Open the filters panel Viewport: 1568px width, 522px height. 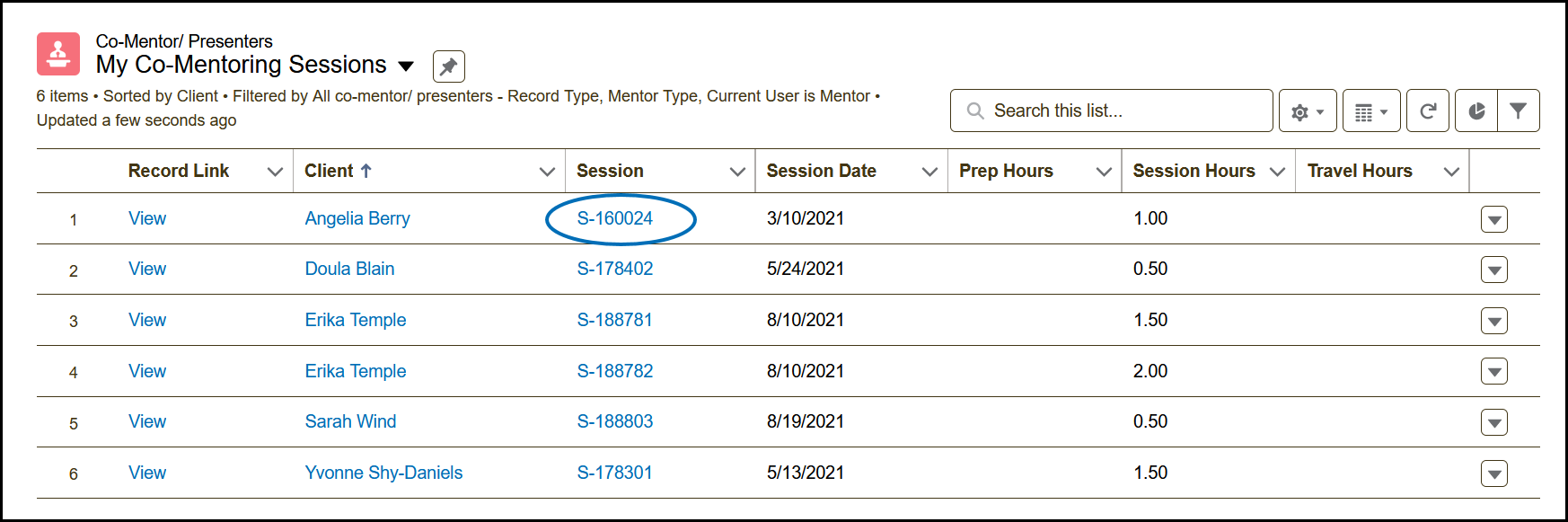1519,111
